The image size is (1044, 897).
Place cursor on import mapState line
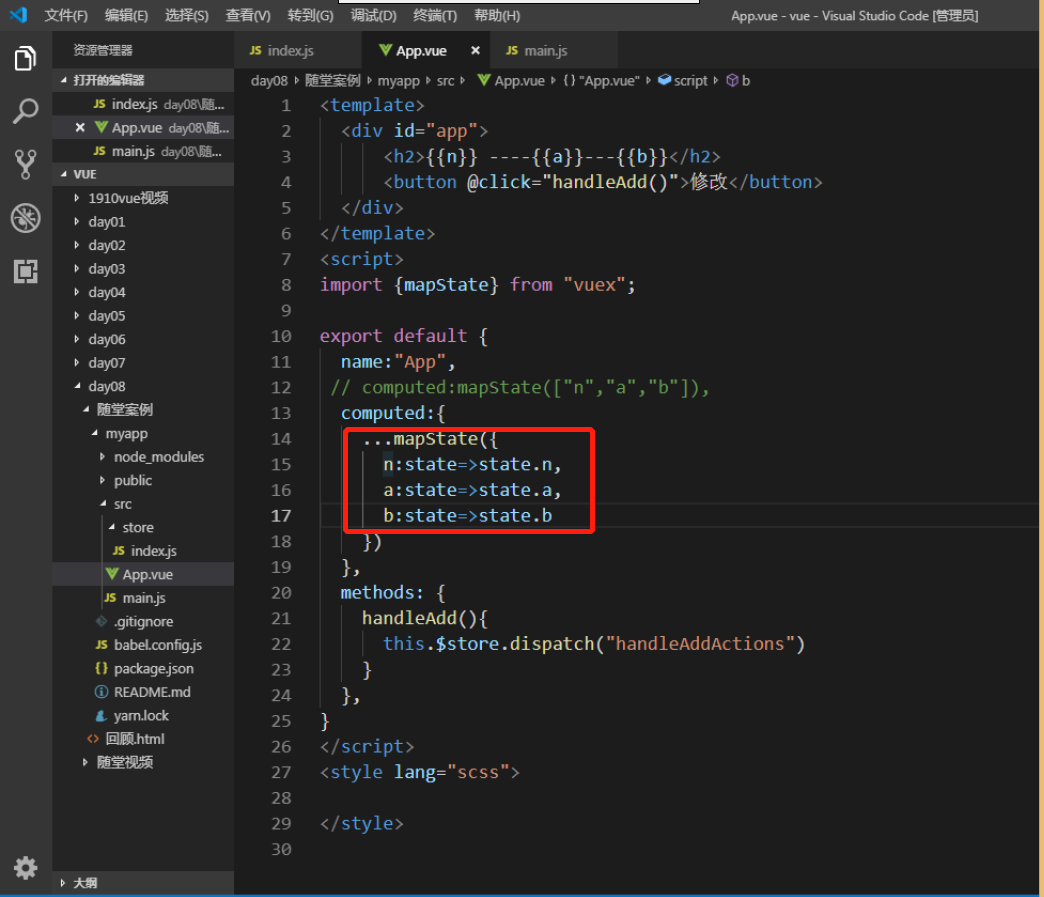coord(477,285)
